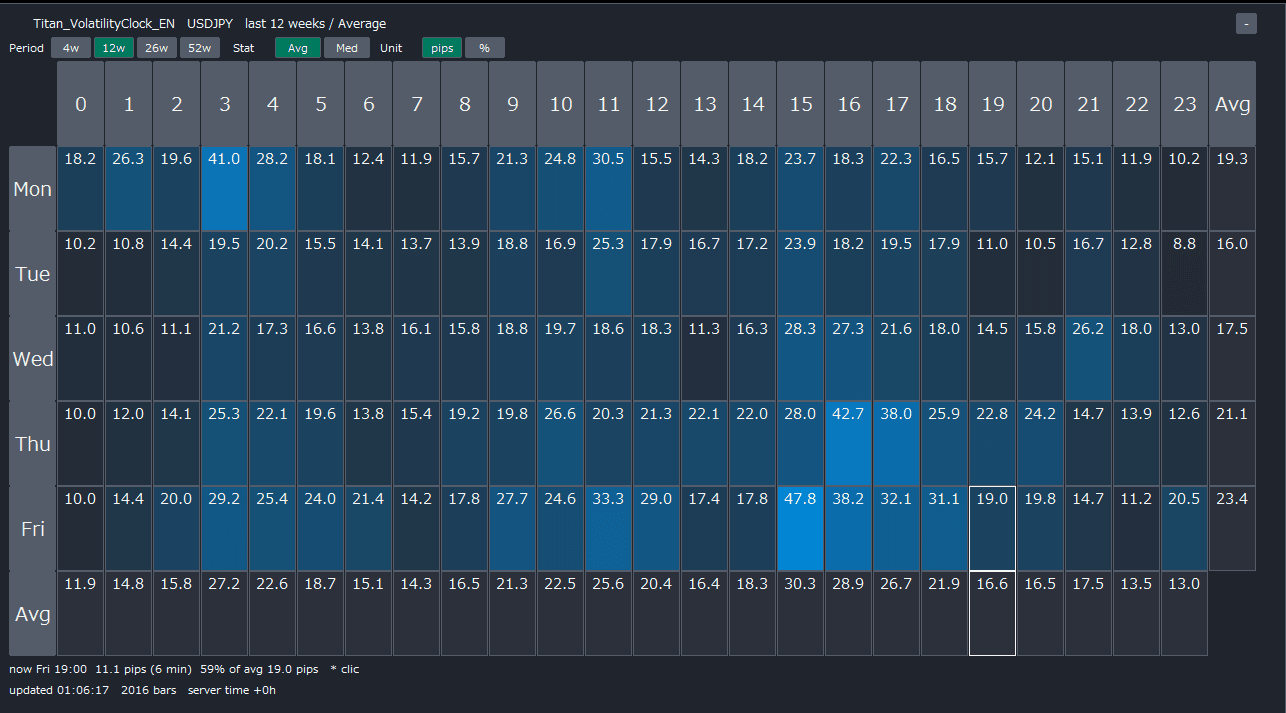
Task: Click Tuesday cell showing 23.9
Action: [801, 274]
